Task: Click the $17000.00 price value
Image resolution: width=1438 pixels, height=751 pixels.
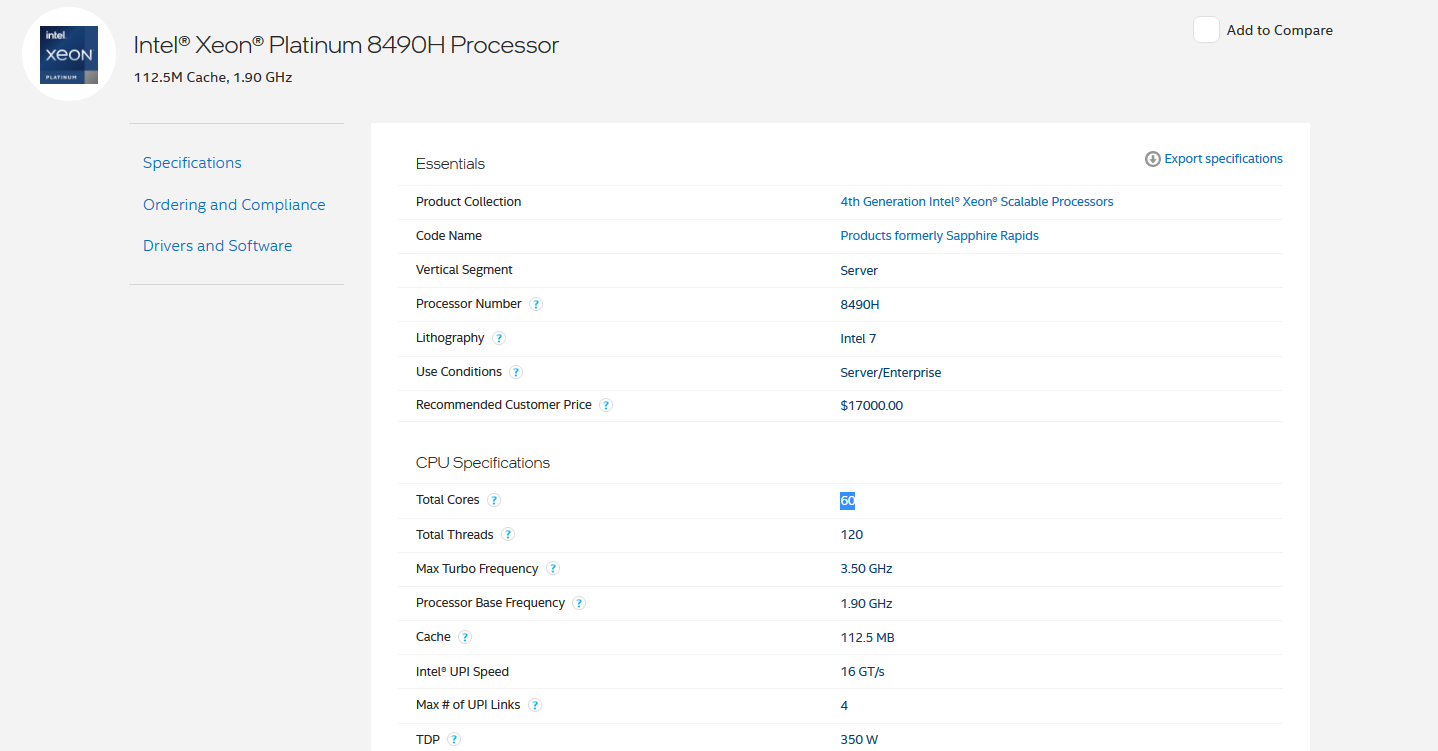Action: [872, 406]
